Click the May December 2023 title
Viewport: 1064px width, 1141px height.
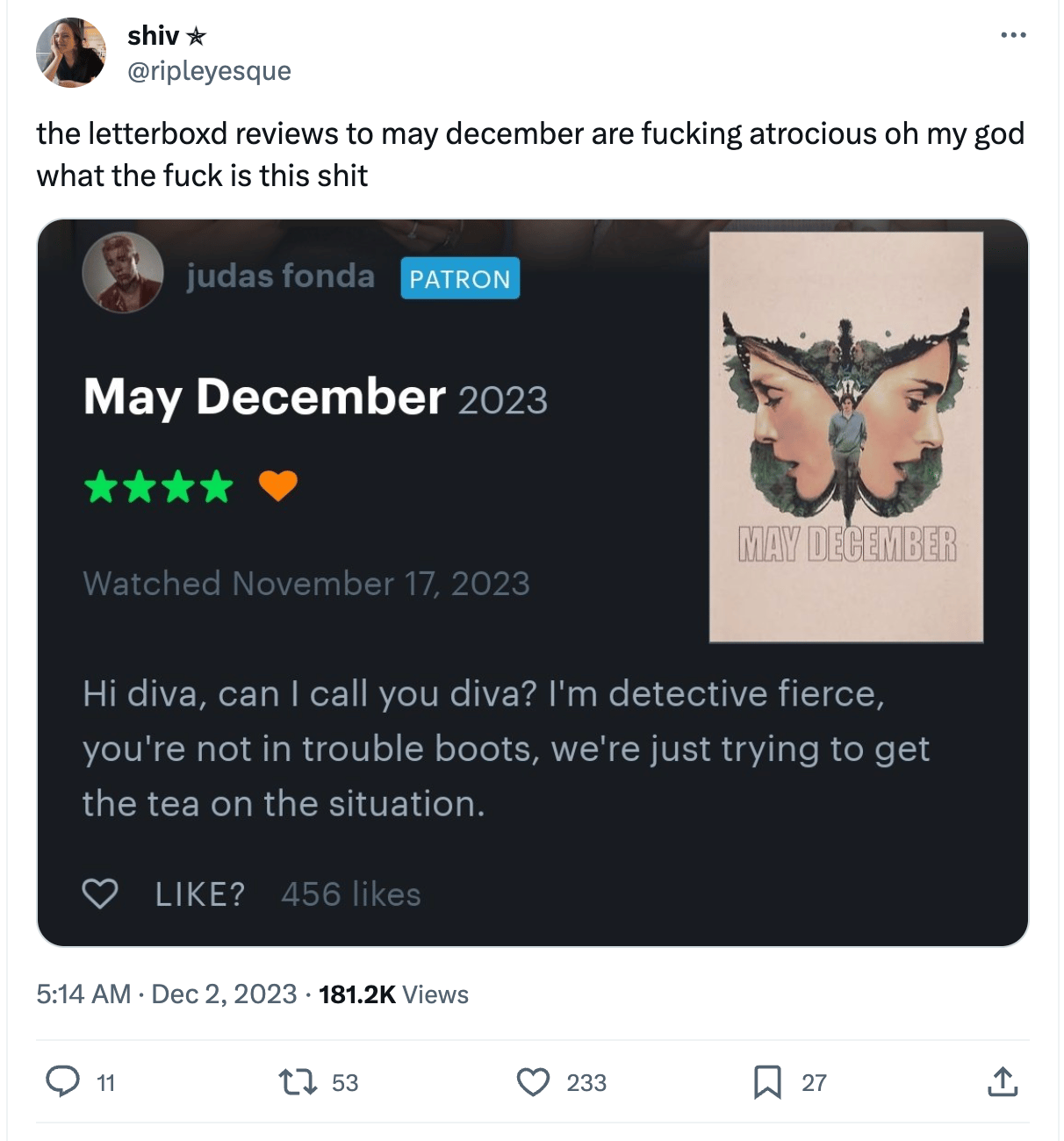(x=315, y=397)
